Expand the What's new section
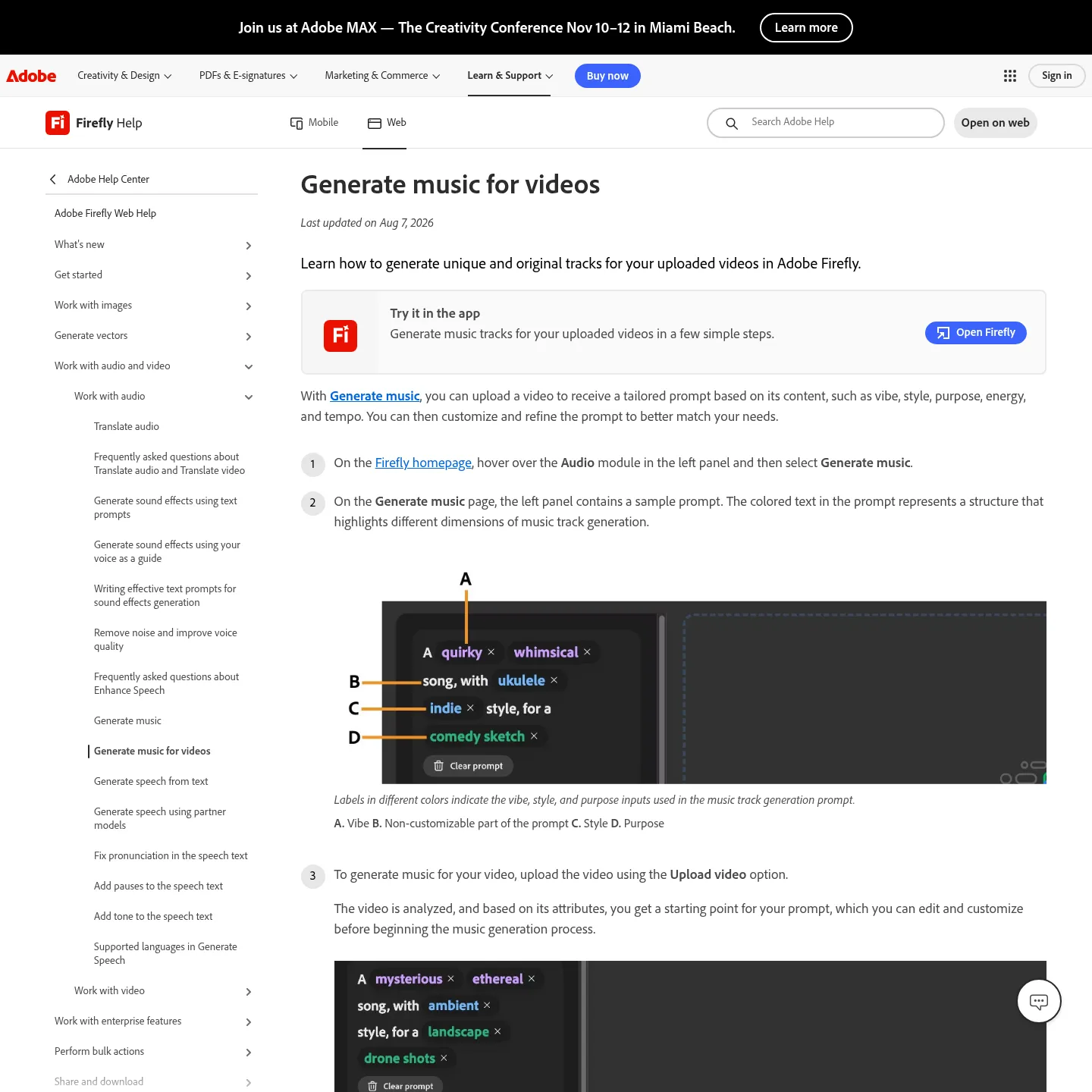Image resolution: width=1092 pixels, height=1092 pixels. coord(249,245)
